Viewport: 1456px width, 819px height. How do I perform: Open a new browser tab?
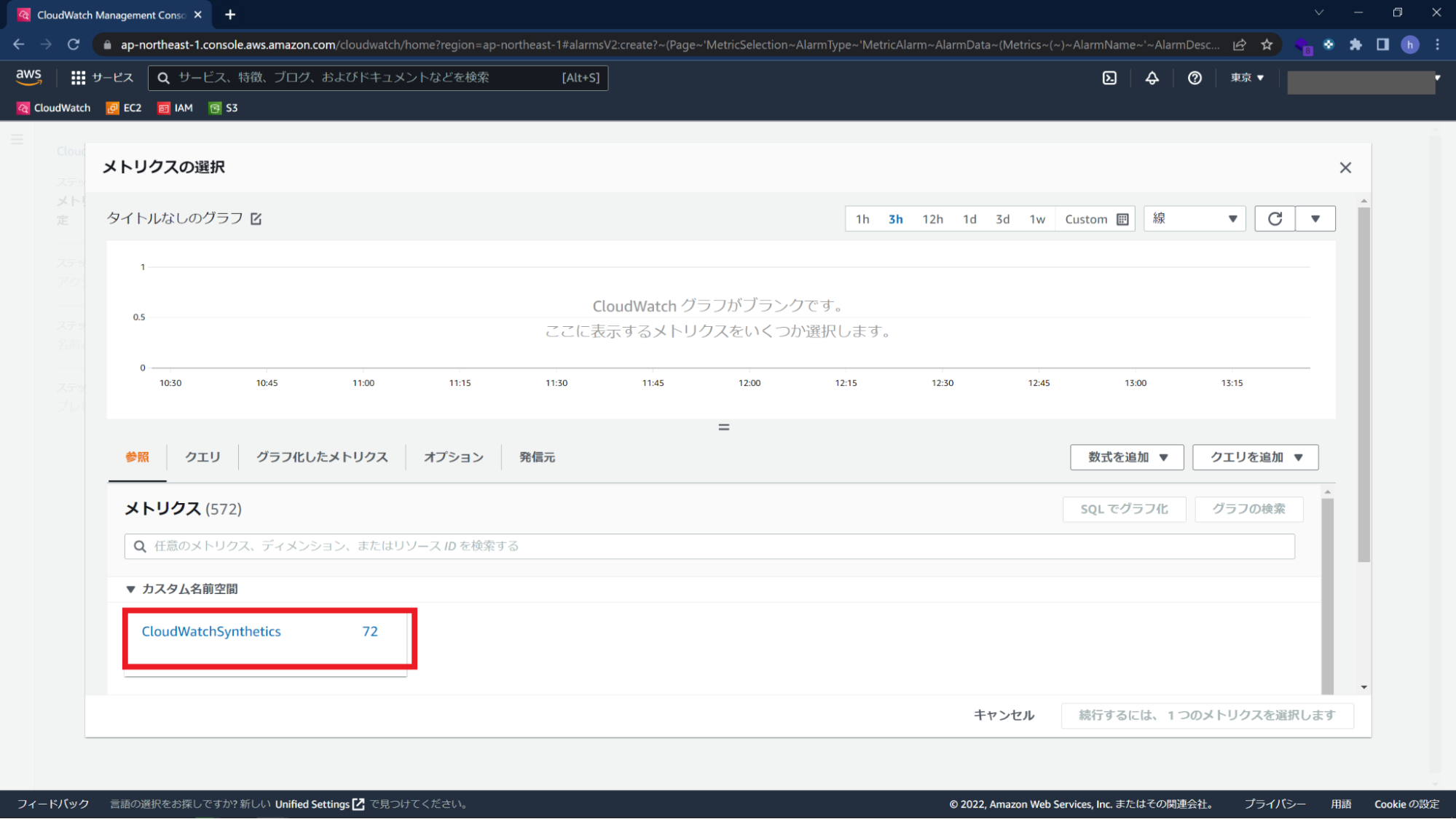(x=230, y=15)
